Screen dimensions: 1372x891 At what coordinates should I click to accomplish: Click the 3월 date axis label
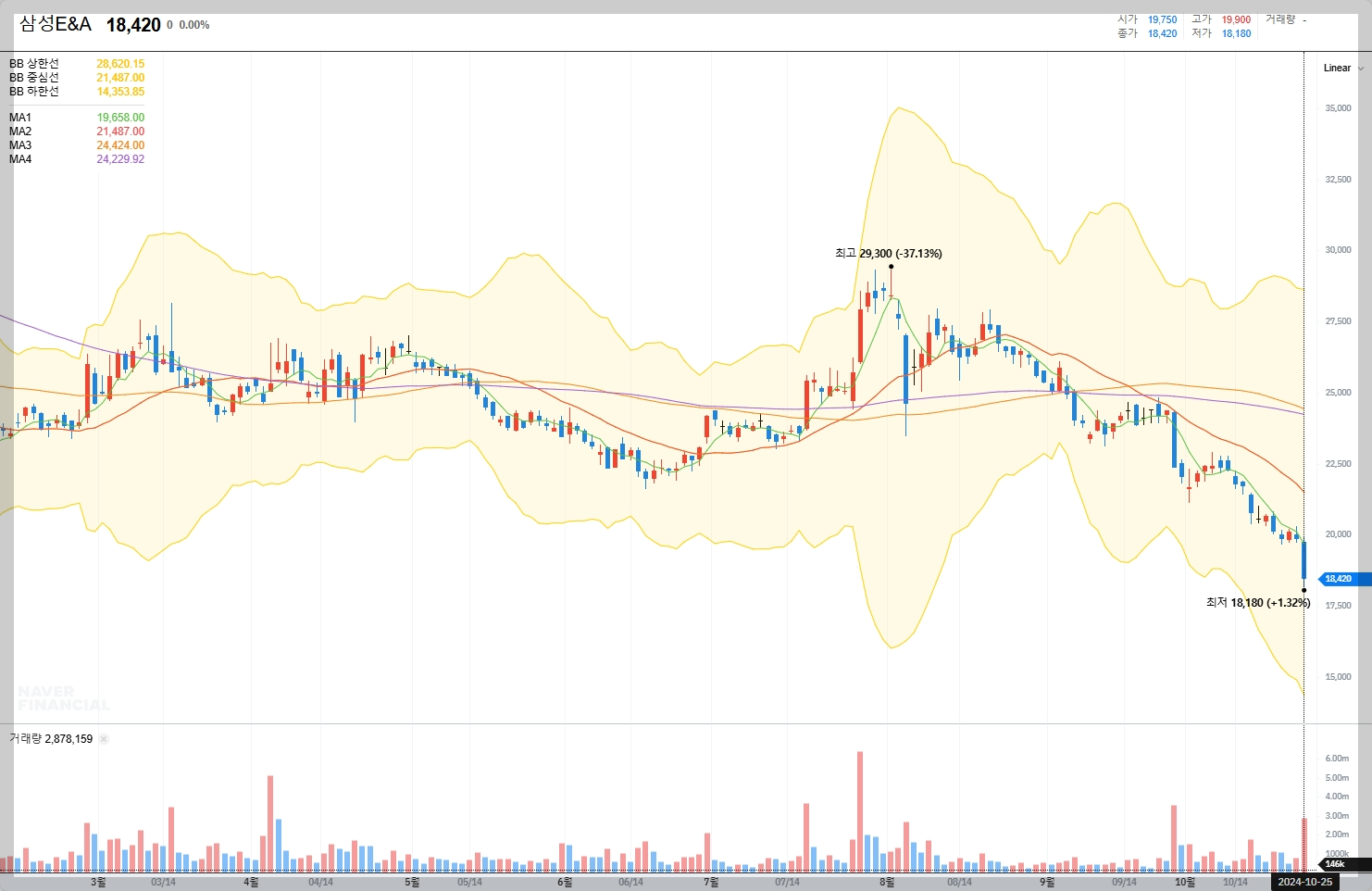pos(98,883)
